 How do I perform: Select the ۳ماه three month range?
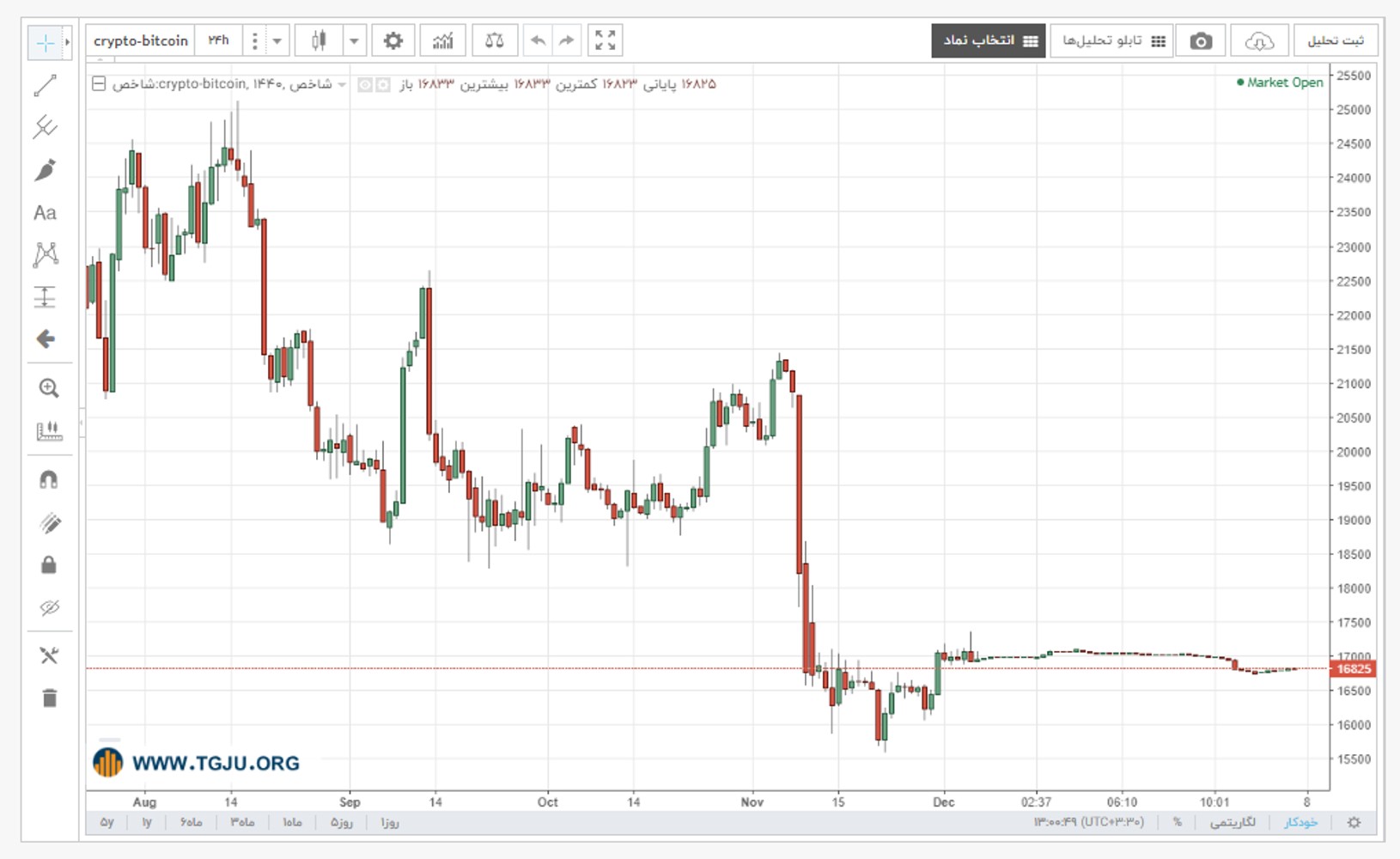242,822
